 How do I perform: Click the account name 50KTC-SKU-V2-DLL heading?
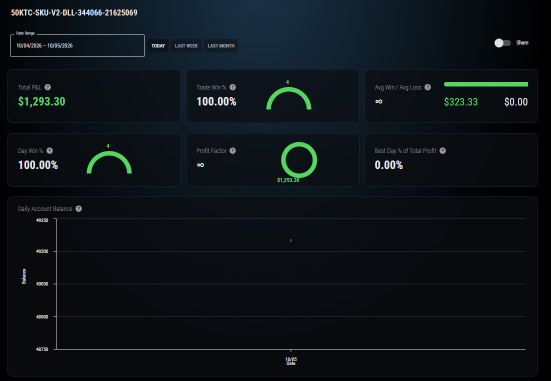(x=74, y=13)
